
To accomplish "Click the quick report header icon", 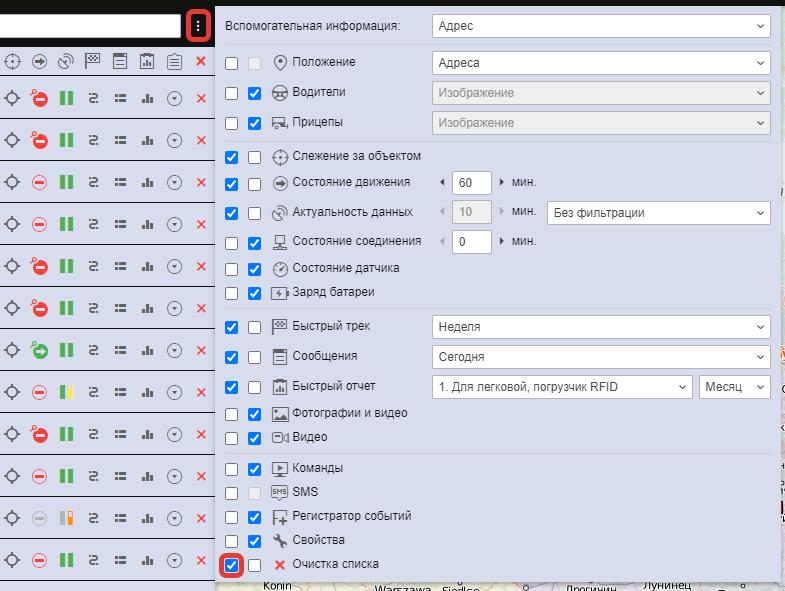I will tap(147, 61).
